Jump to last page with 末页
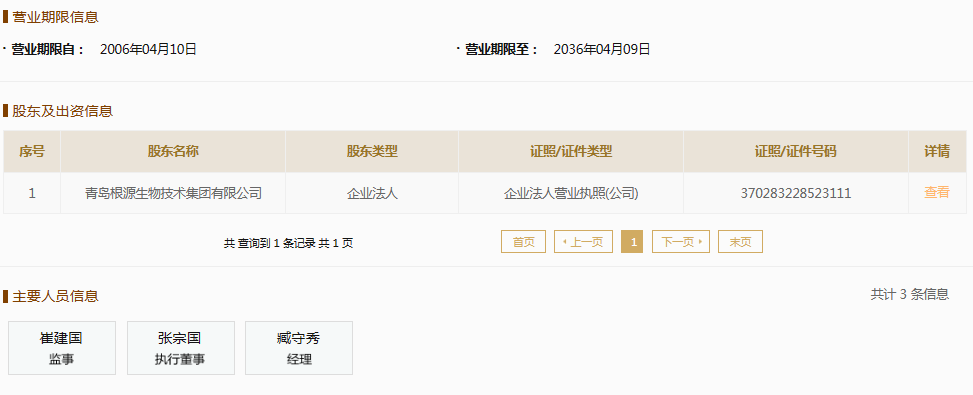 click(x=740, y=242)
